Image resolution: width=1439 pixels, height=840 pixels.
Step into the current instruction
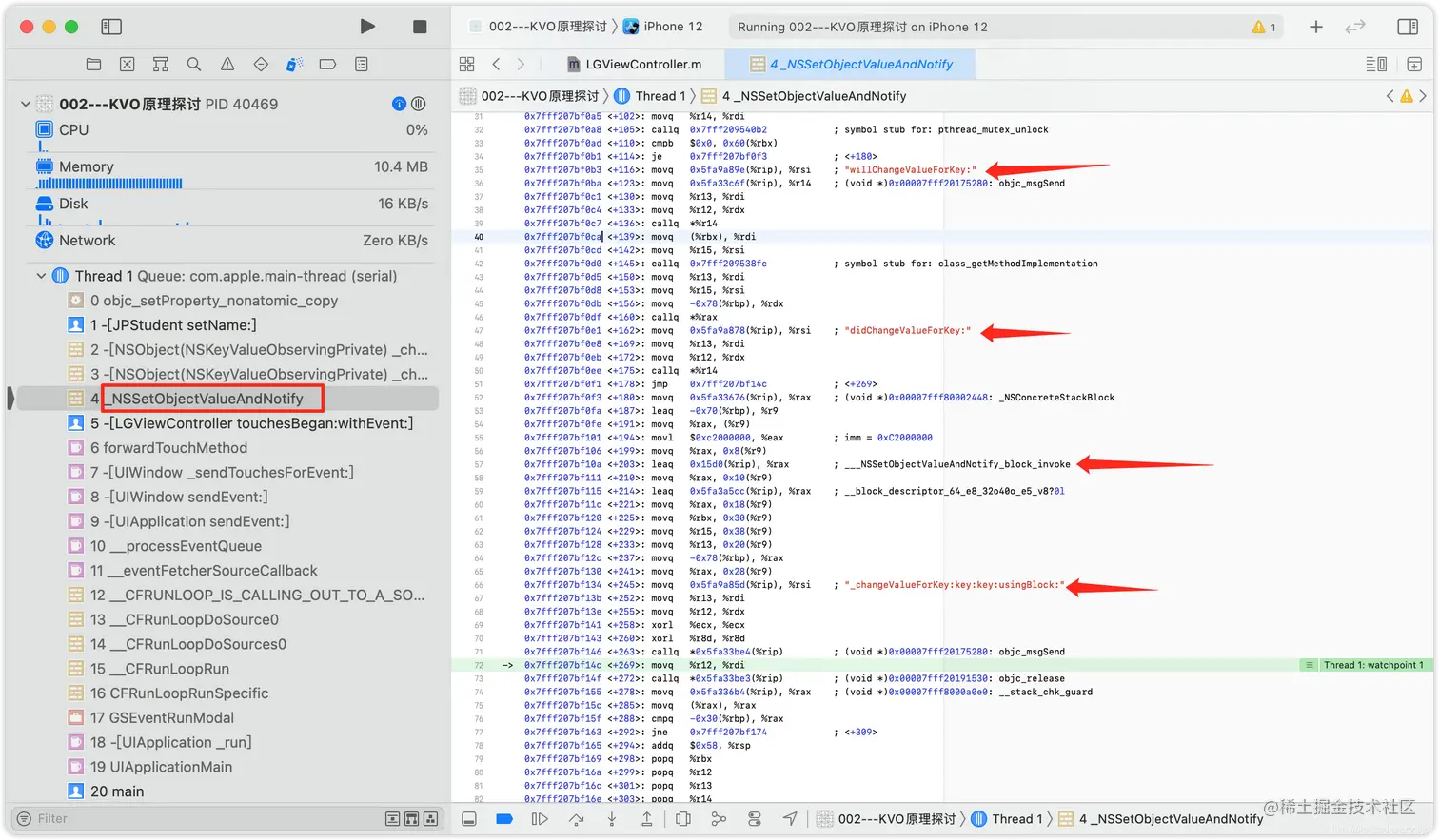coord(612,819)
